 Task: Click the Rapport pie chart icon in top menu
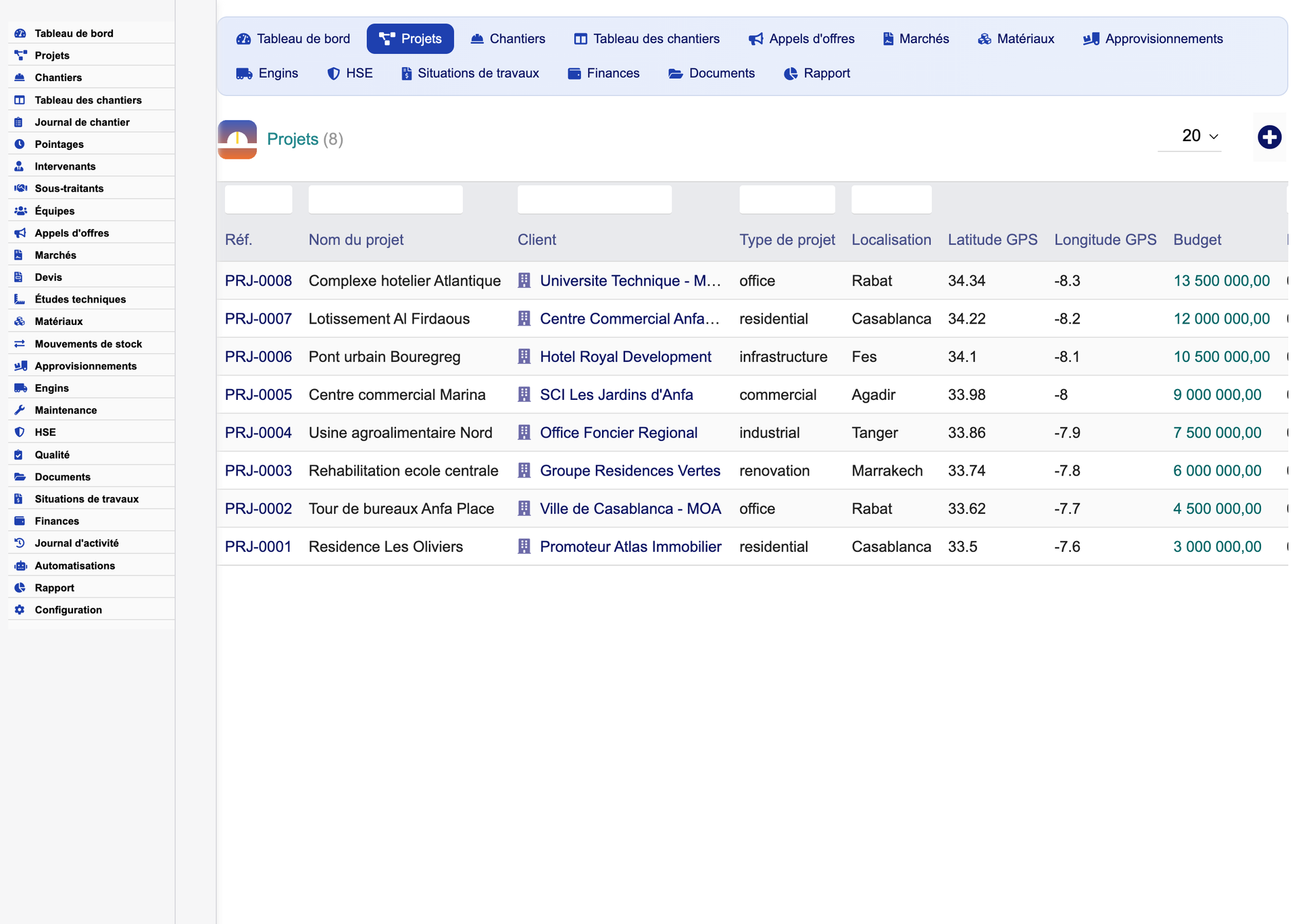click(791, 74)
